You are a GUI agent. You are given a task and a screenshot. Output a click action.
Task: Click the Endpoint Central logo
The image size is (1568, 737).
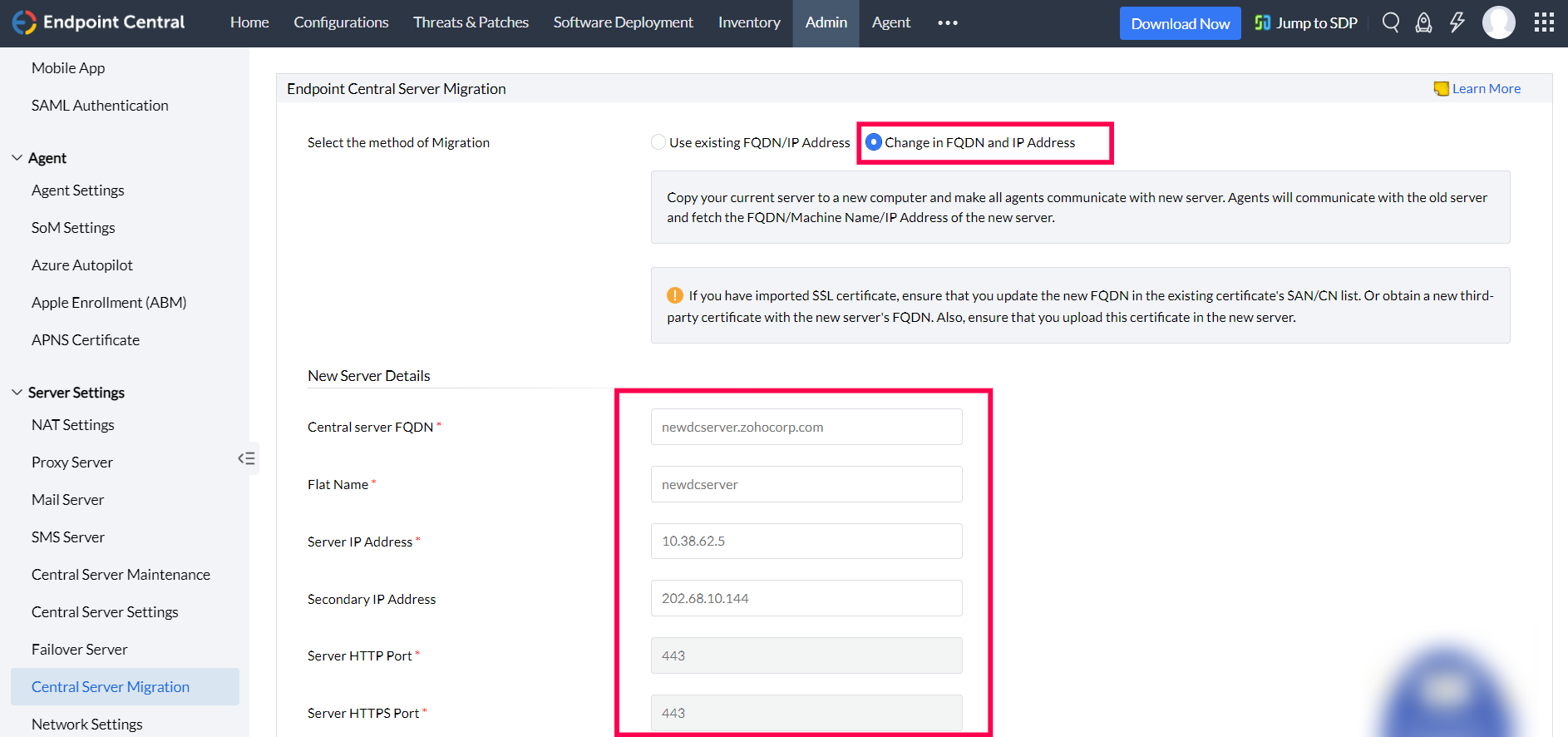click(x=98, y=22)
